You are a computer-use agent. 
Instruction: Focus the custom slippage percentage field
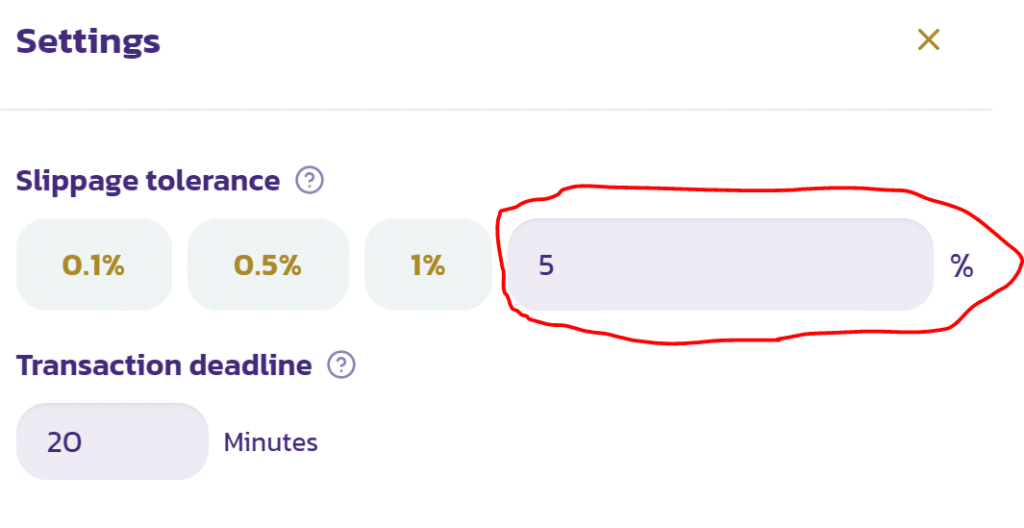pos(720,265)
